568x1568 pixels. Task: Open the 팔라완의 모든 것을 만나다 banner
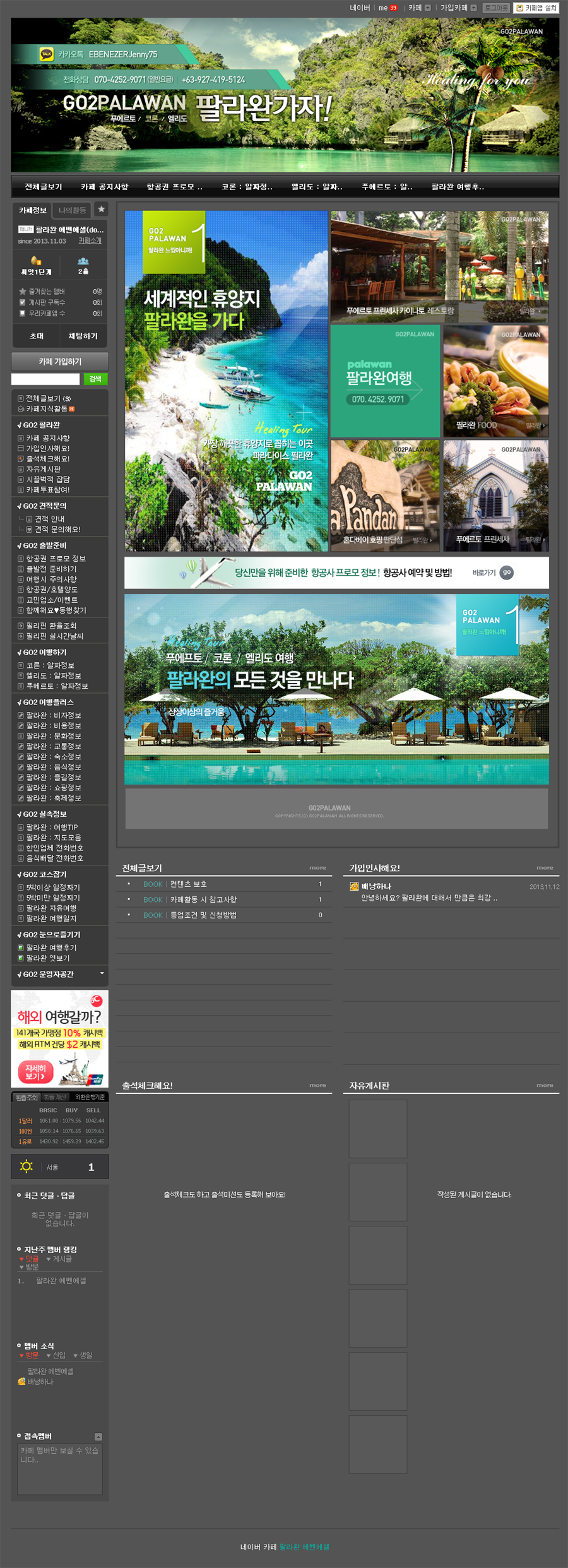tap(336, 689)
